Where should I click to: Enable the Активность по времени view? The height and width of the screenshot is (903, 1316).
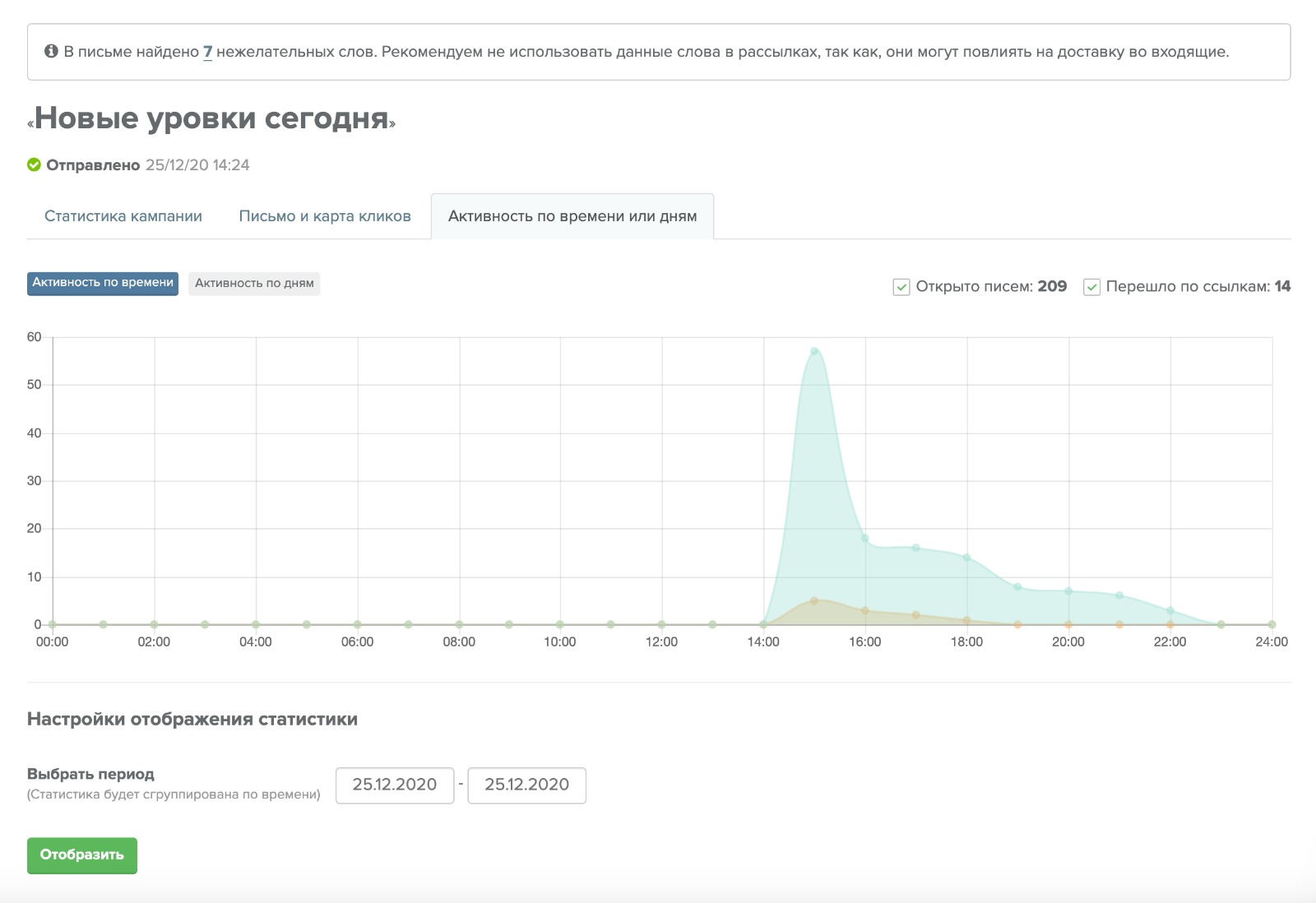point(102,283)
